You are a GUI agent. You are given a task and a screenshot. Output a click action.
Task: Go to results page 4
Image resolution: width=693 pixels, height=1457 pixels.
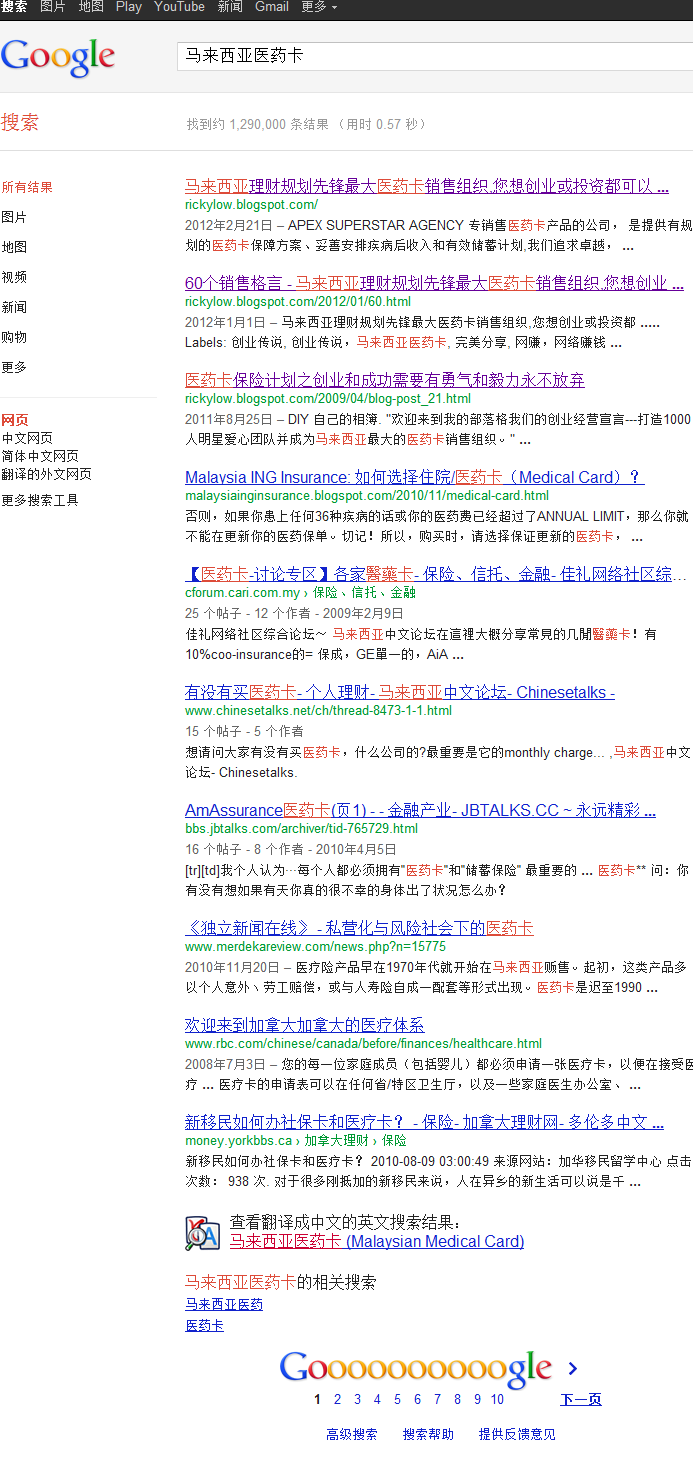pos(377,1399)
